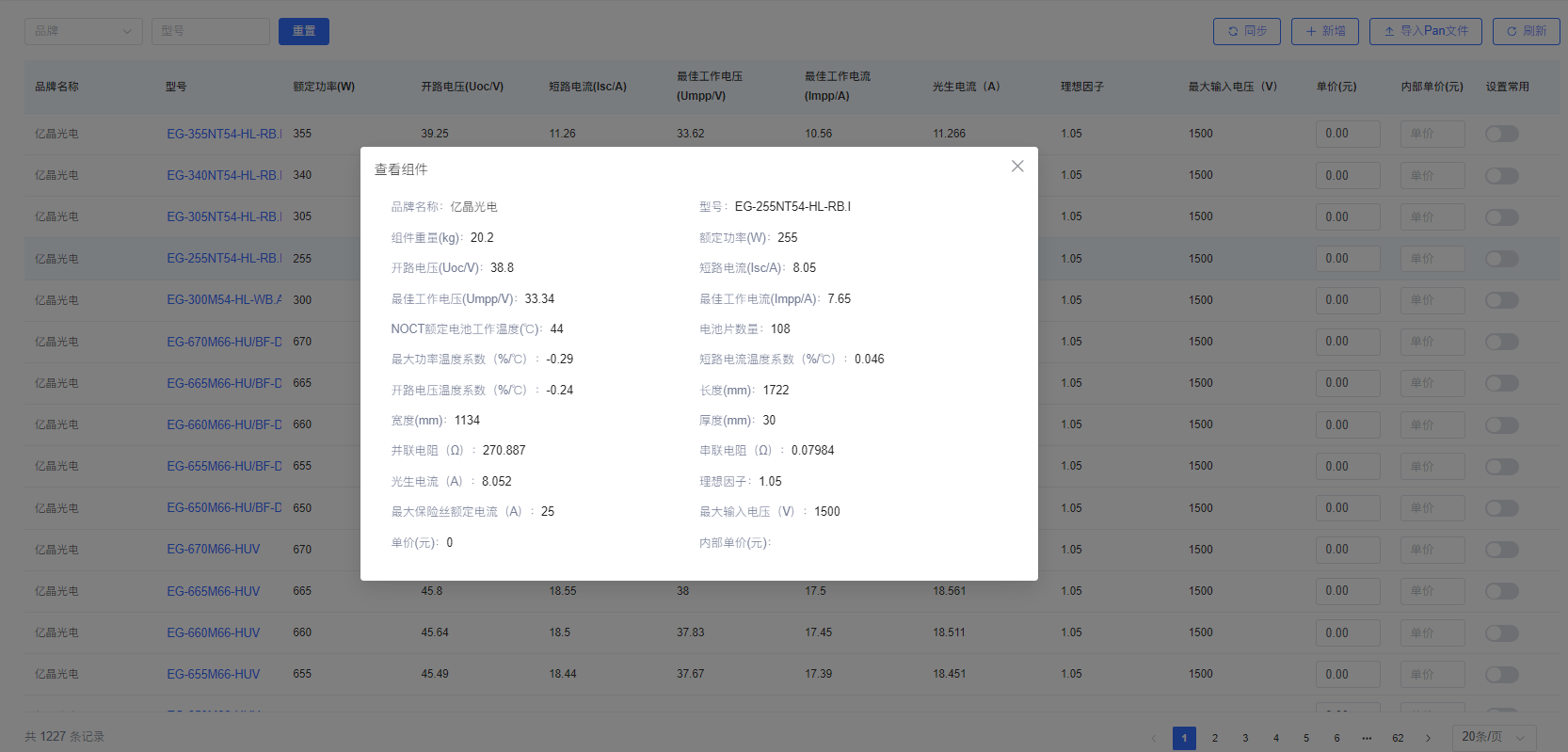
Task: Click the 同步 sync button
Action: coord(1248,31)
